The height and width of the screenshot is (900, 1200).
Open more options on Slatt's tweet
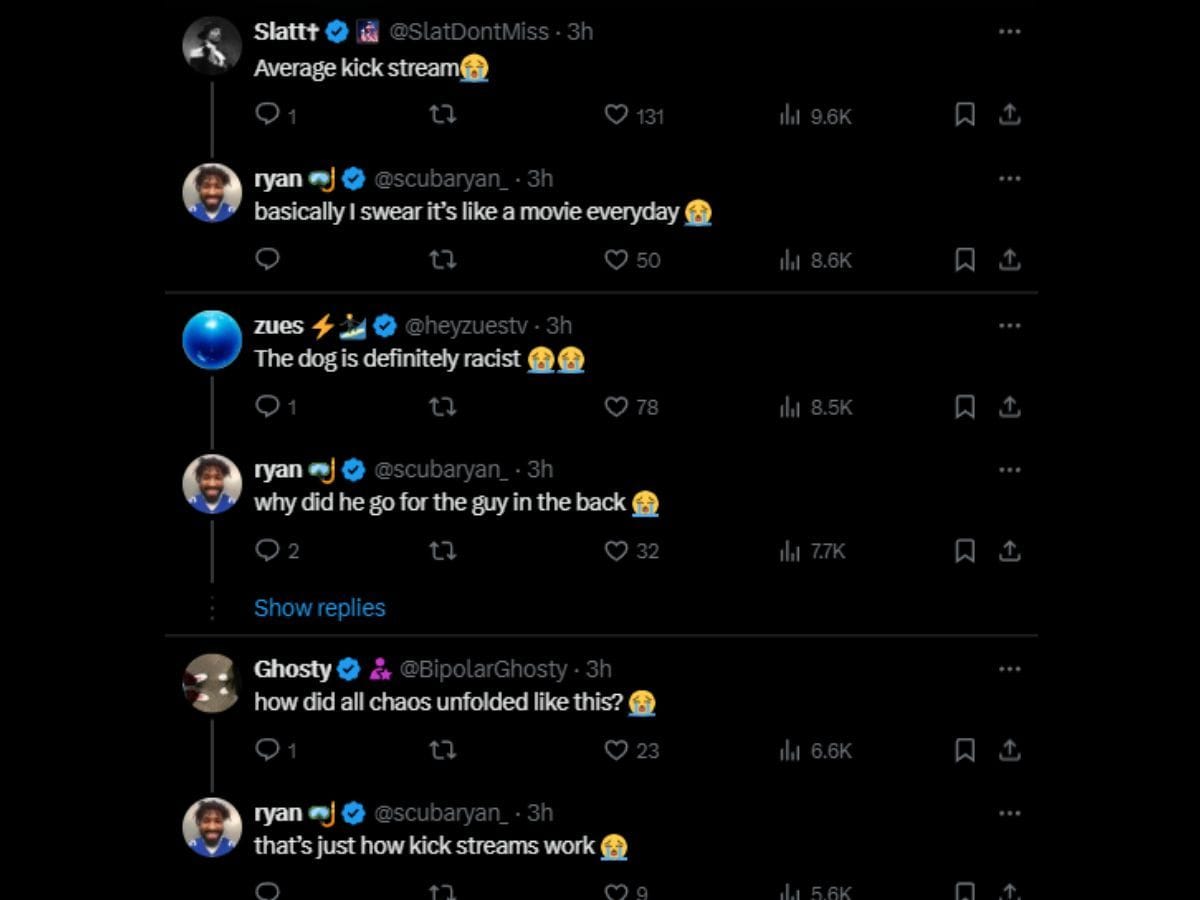tap(1010, 32)
